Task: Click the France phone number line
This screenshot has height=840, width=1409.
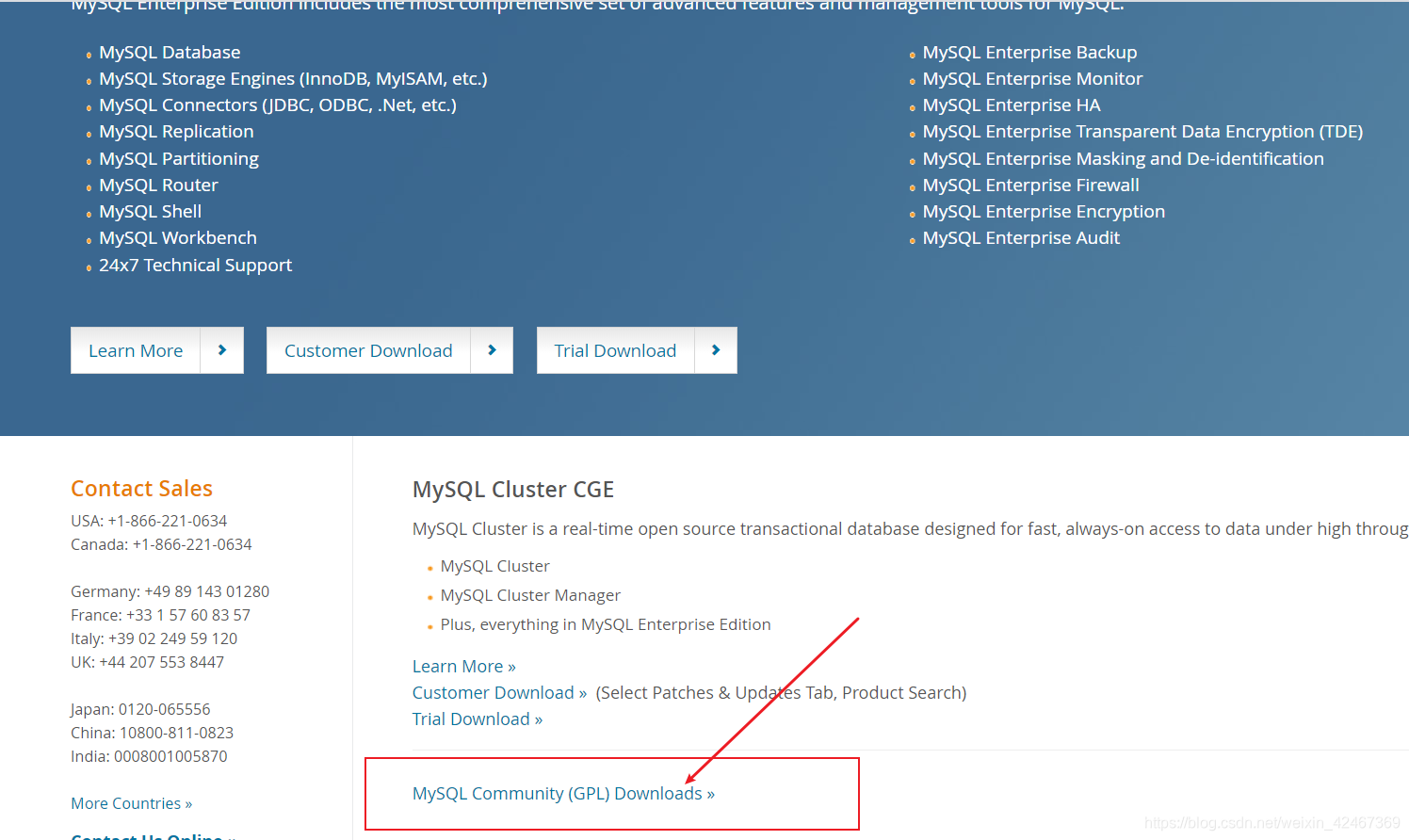Action: pos(160,615)
